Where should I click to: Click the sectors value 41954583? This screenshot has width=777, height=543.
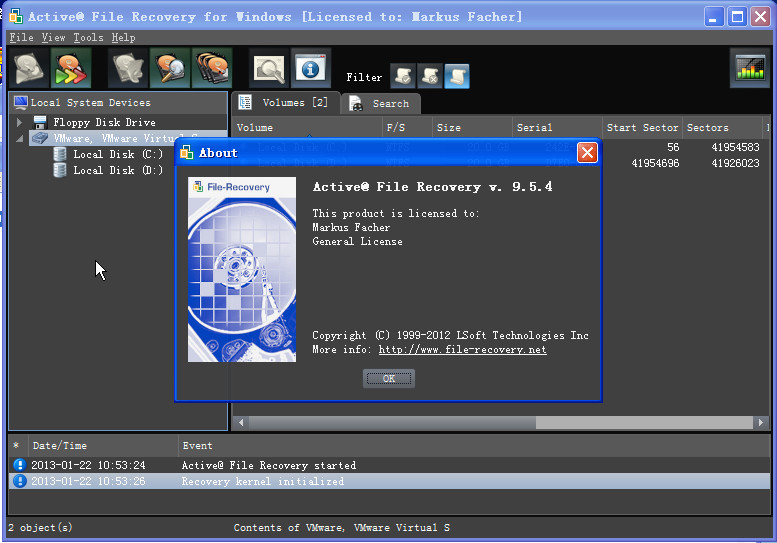[x=735, y=147]
